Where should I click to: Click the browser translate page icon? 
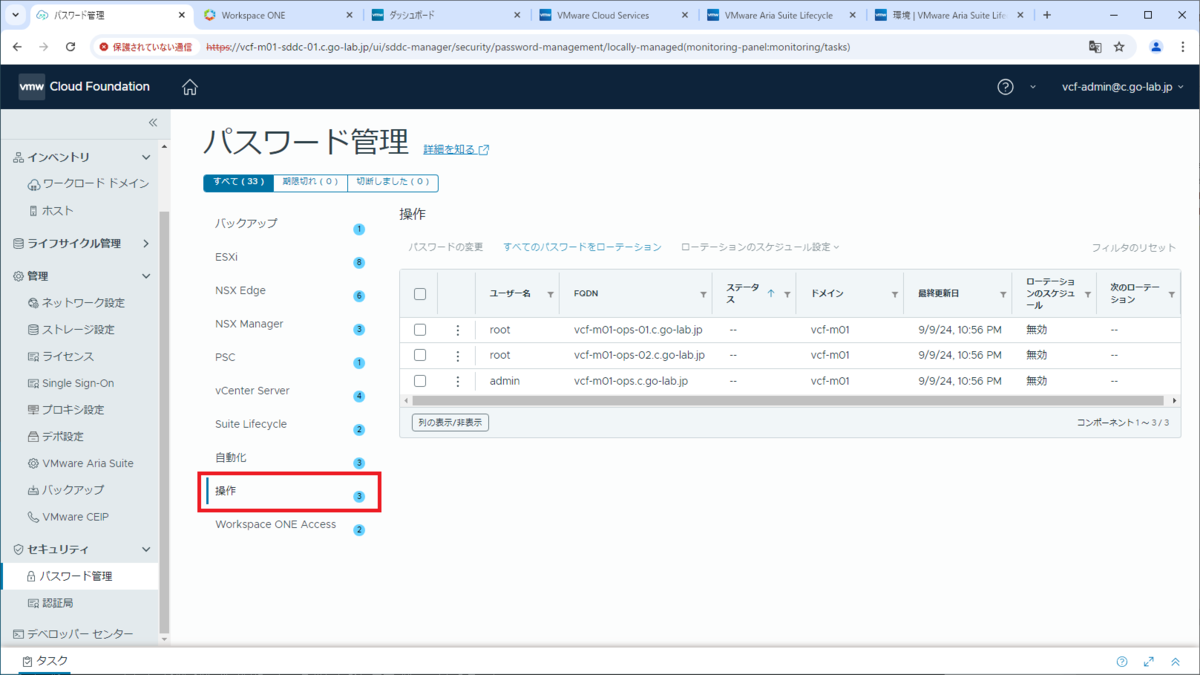(1095, 47)
